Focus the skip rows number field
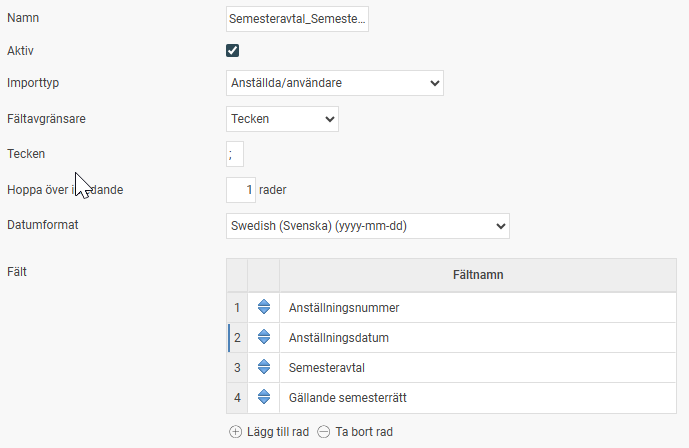Viewport: 689px width, 448px height. 241,190
